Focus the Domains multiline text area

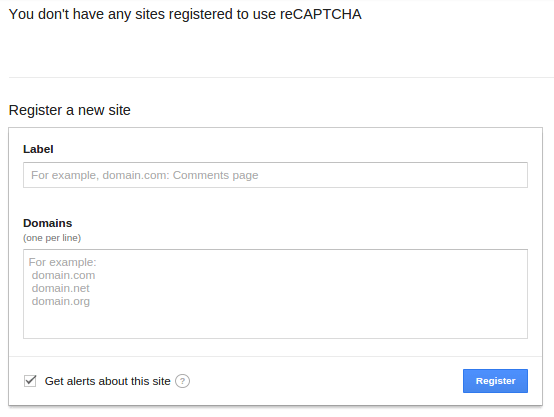(275, 294)
